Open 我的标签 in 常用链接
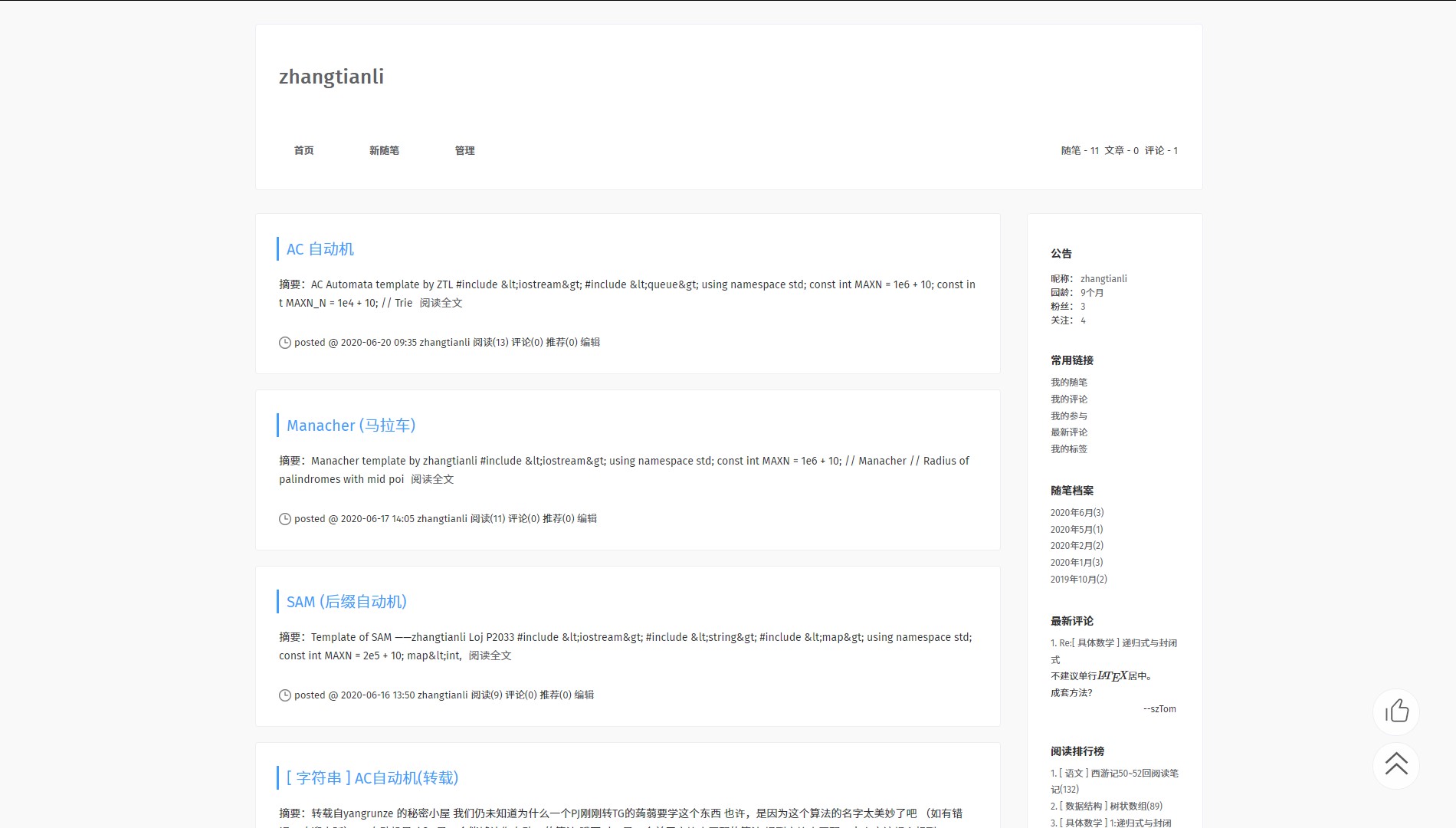 point(1069,449)
